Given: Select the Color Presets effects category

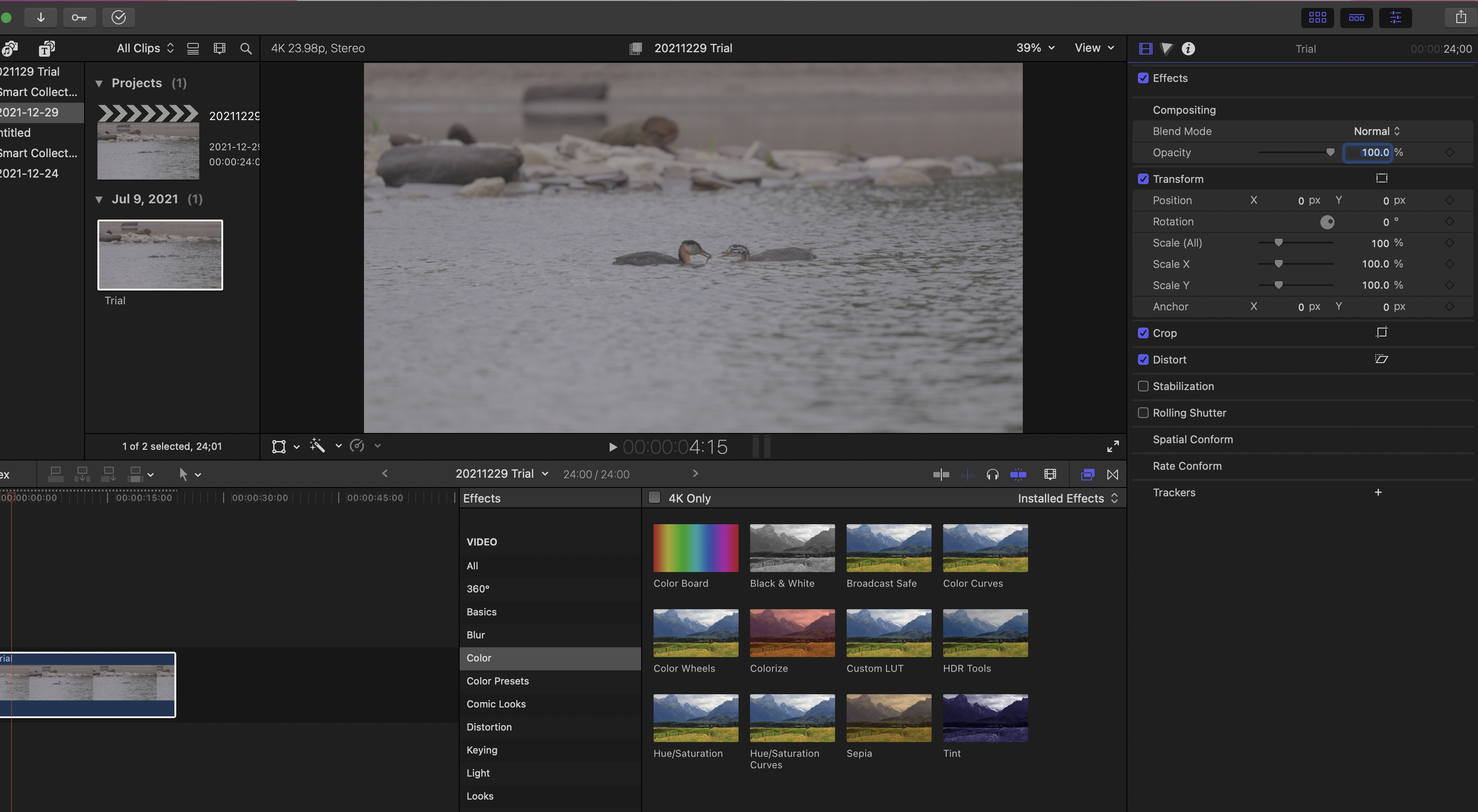Looking at the screenshot, I should tap(497, 681).
